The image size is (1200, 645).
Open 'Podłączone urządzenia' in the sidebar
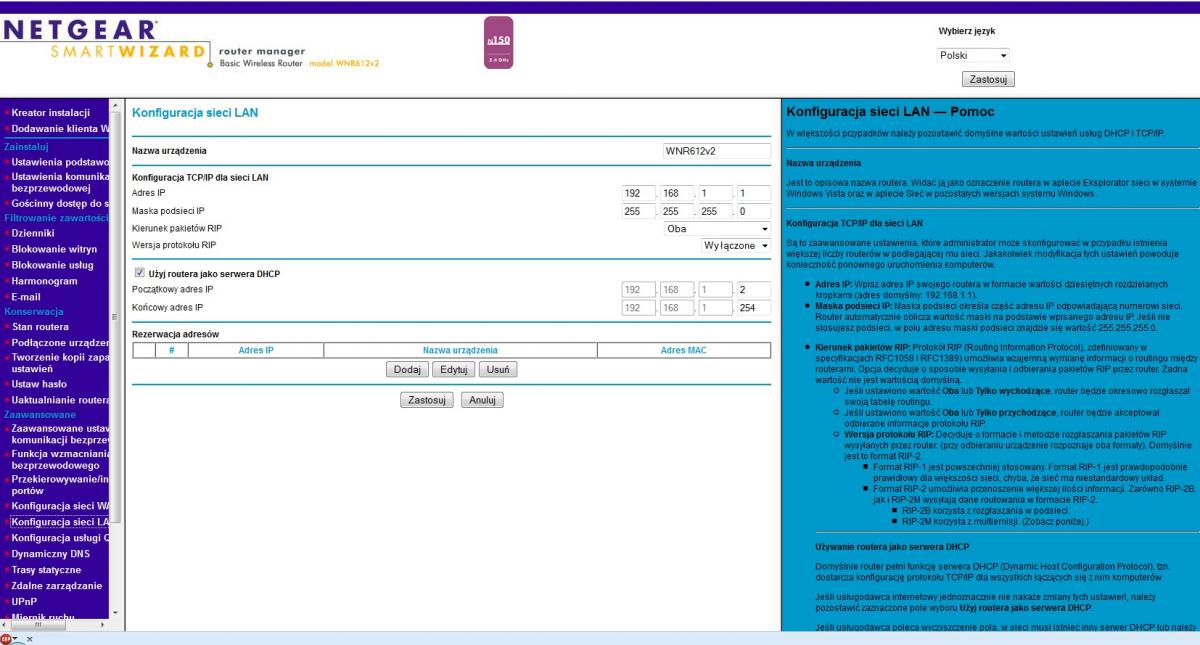coord(60,344)
